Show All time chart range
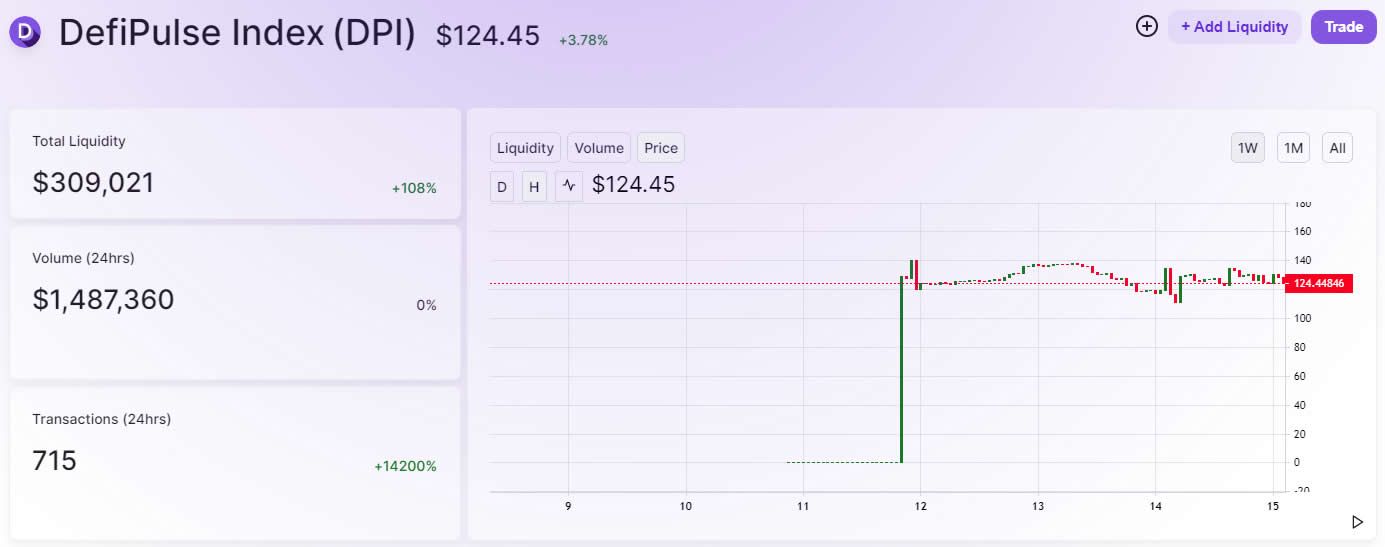The height and width of the screenshot is (547, 1385). (x=1337, y=148)
